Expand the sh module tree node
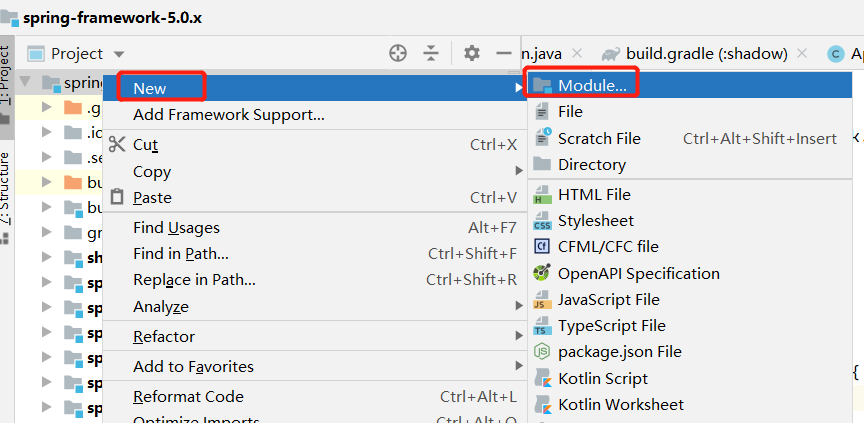Screen dimensions: 864x423 [47, 257]
